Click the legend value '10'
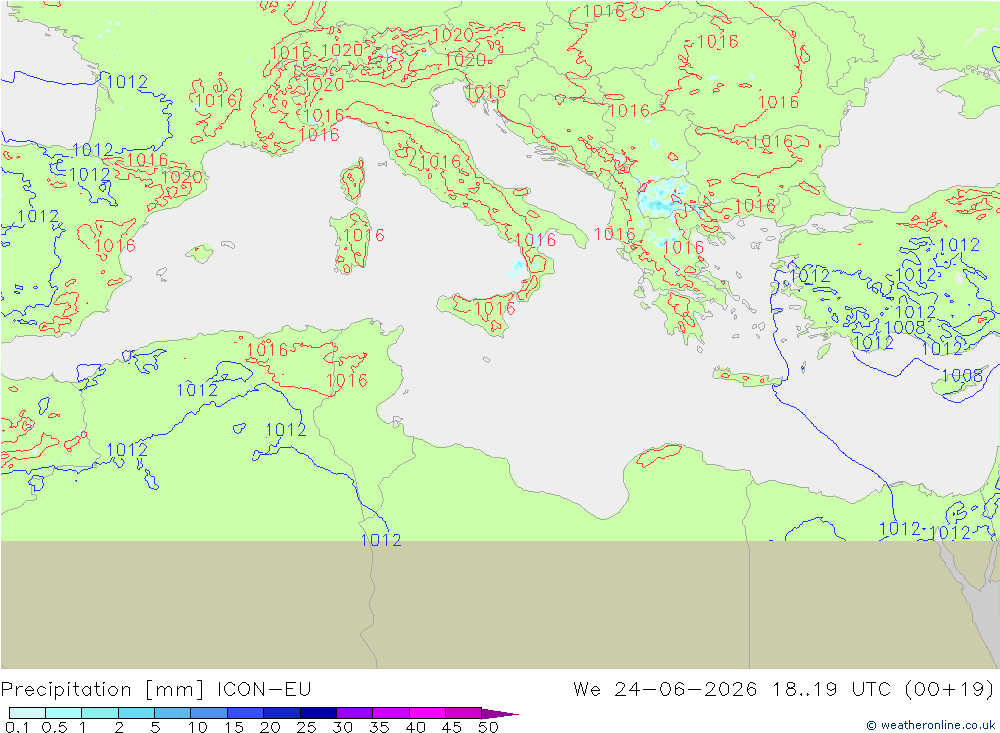The image size is (1000, 733). click(198, 727)
